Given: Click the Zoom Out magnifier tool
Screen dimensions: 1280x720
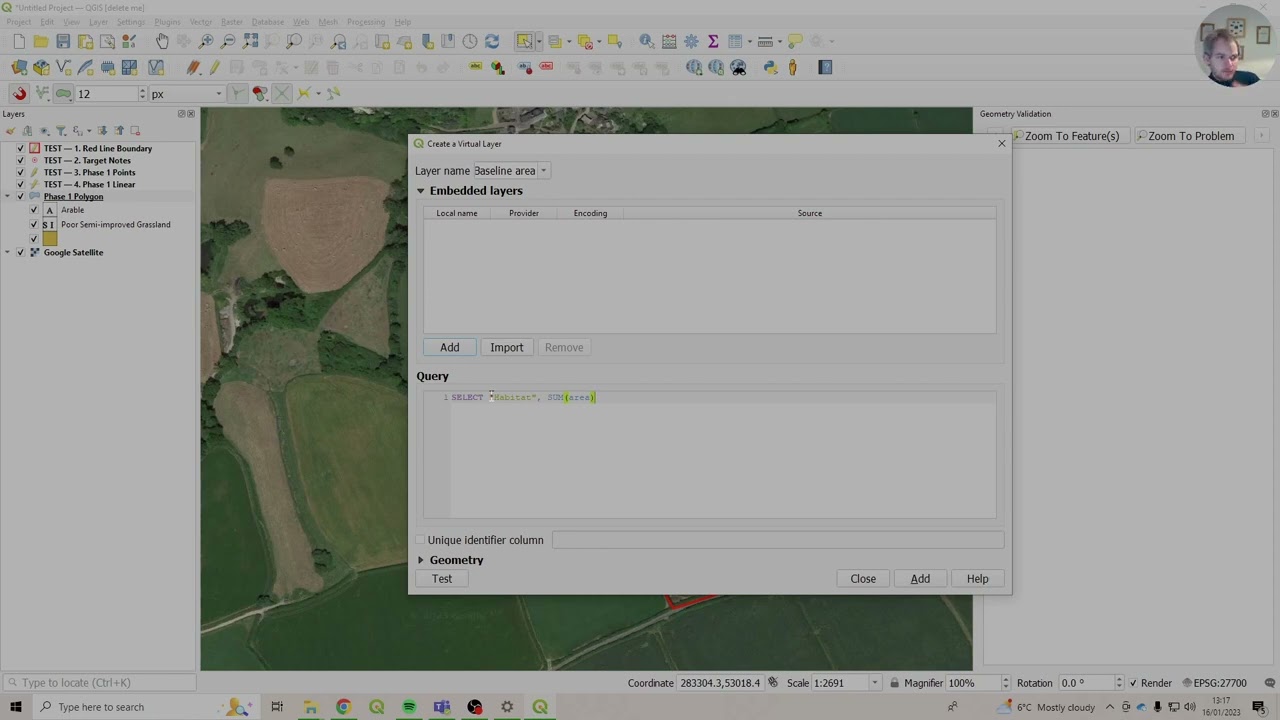Looking at the screenshot, I should pyautogui.click(x=228, y=41).
